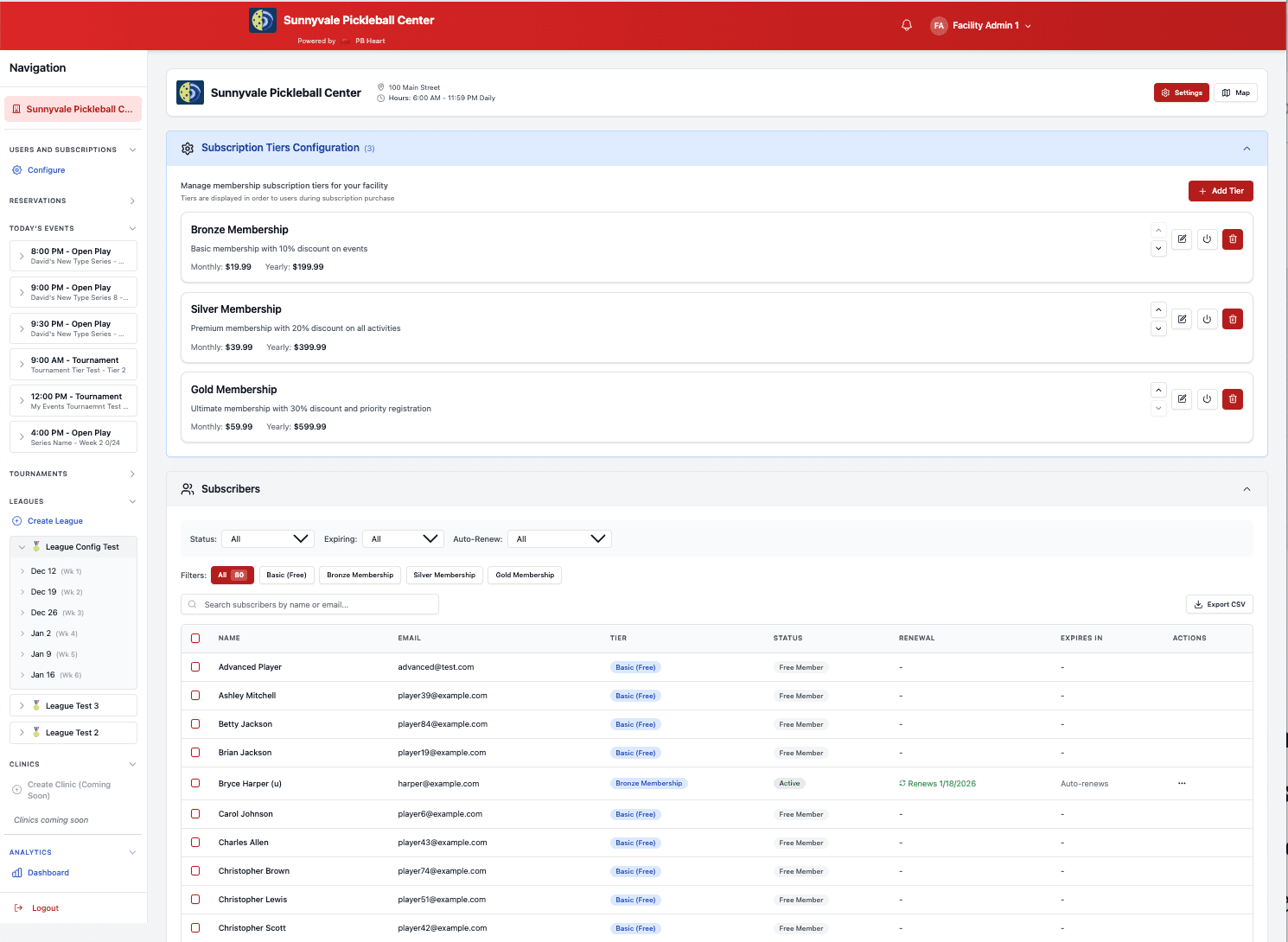The image size is (1288, 942).
Task: Open actions menu for Bryce Harper
Action: click(1181, 784)
